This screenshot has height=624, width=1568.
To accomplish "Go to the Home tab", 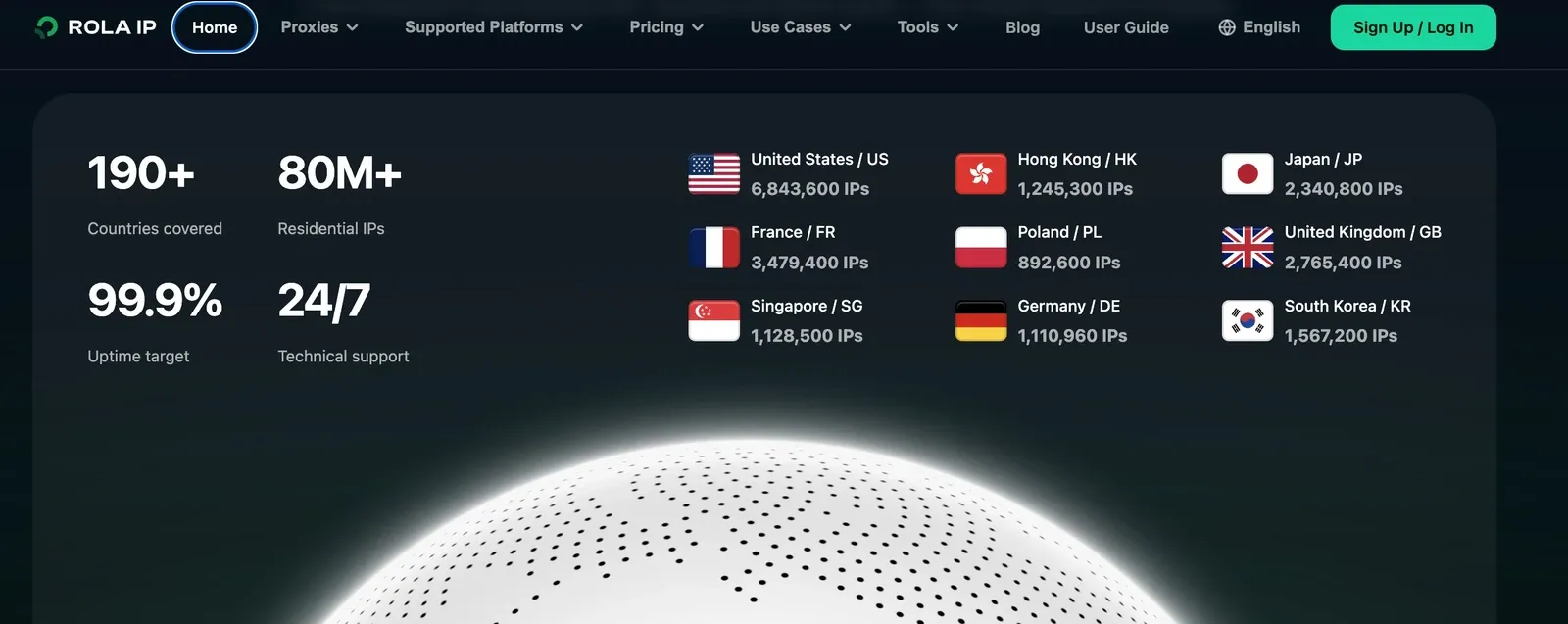I will 215,27.
